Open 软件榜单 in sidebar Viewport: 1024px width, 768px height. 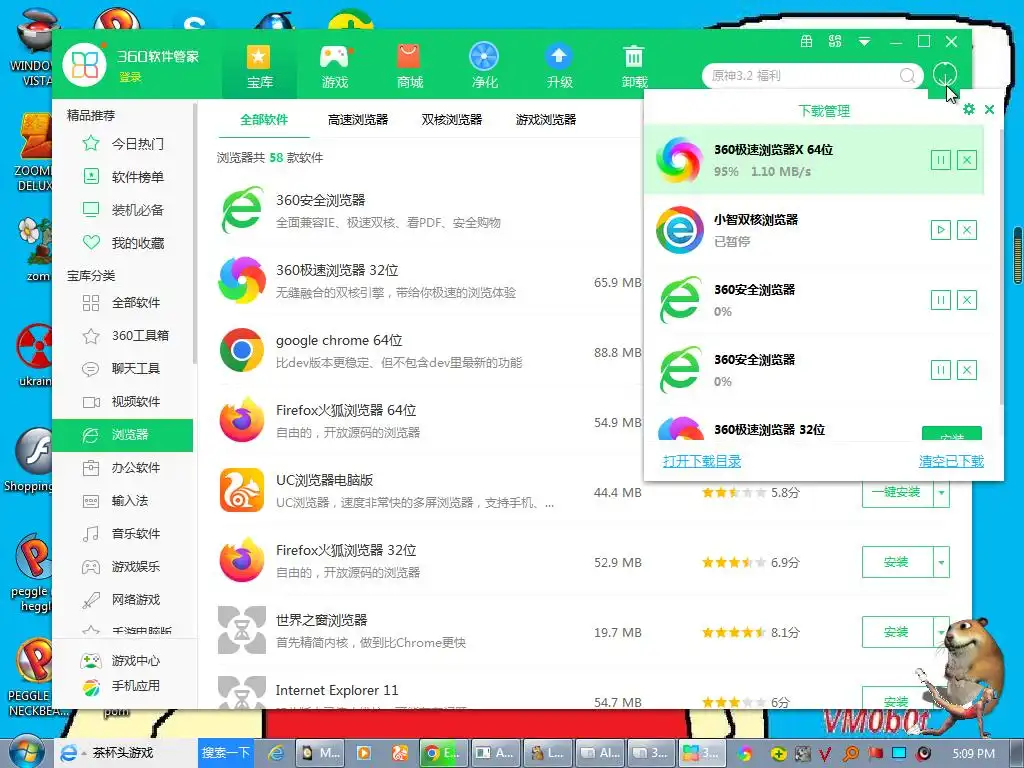click(124, 176)
